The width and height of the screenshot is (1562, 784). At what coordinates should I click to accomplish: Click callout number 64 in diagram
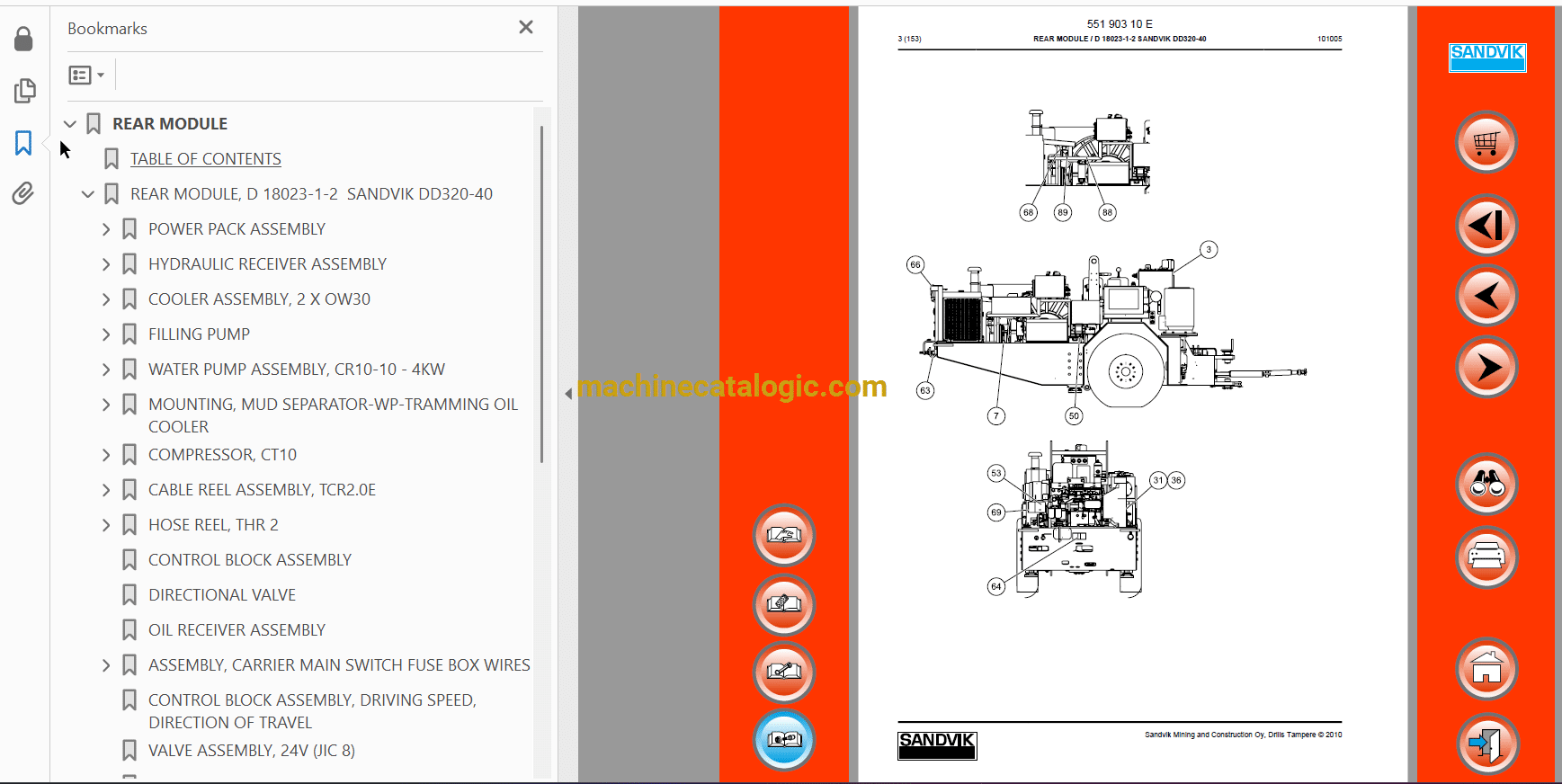995,587
